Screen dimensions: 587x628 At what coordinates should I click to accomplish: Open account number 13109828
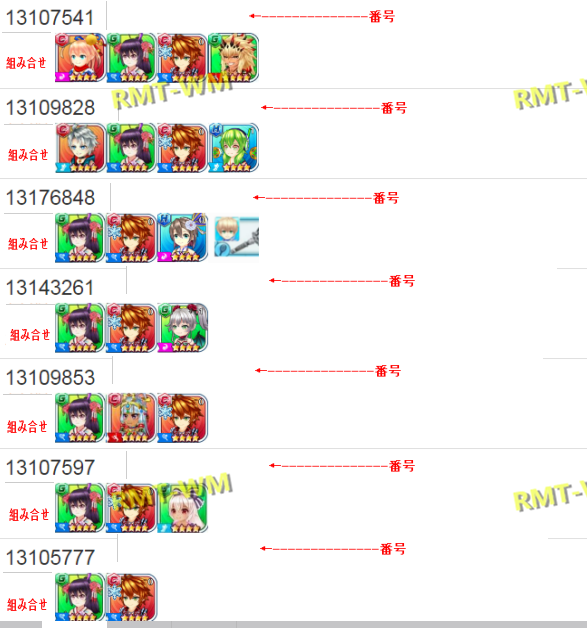coord(50,108)
